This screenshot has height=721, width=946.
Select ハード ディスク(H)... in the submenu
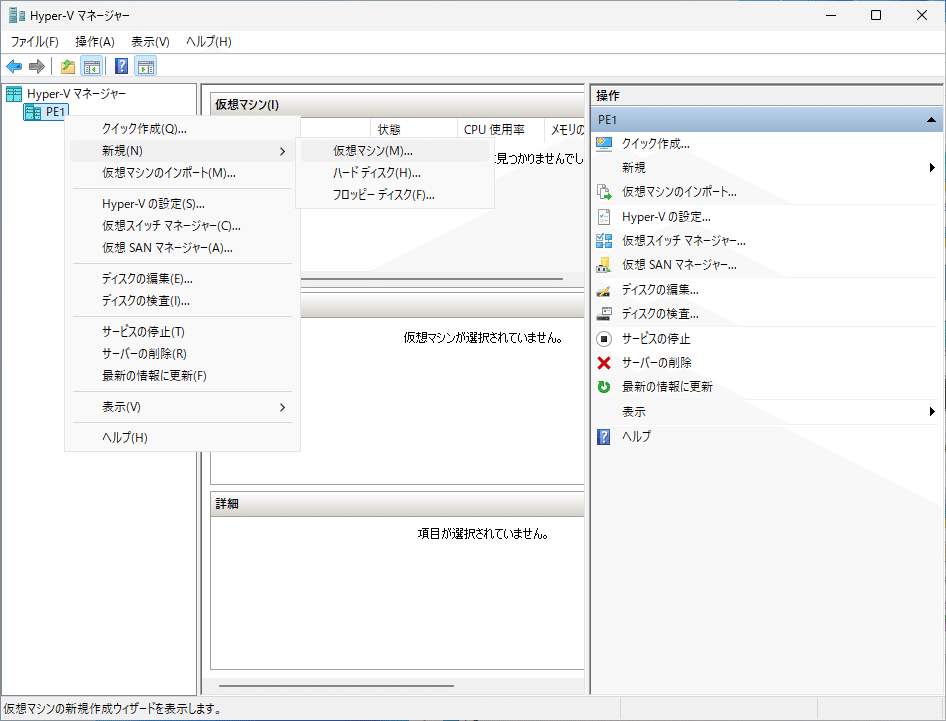[395, 173]
